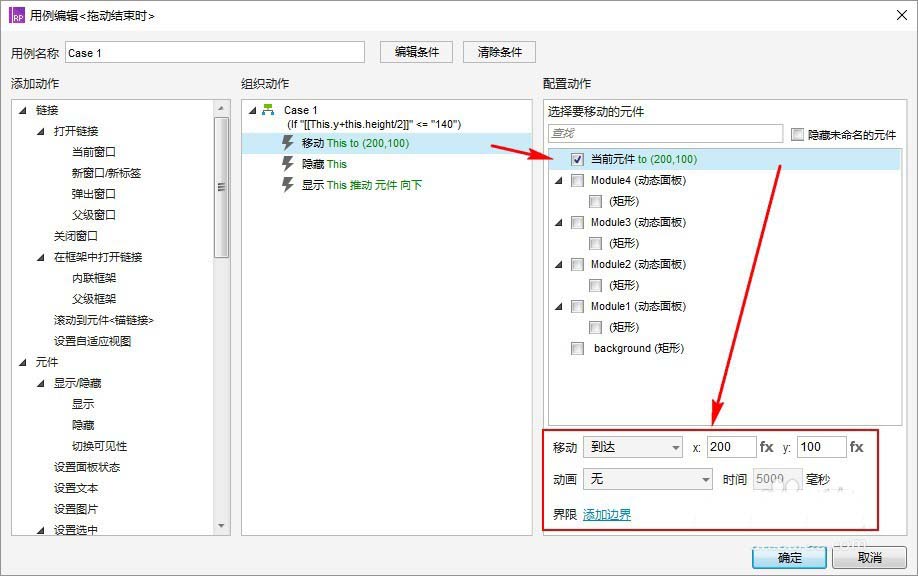Select the condition text If [[This.y+this.height/2]] <= 140

[374, 124]
